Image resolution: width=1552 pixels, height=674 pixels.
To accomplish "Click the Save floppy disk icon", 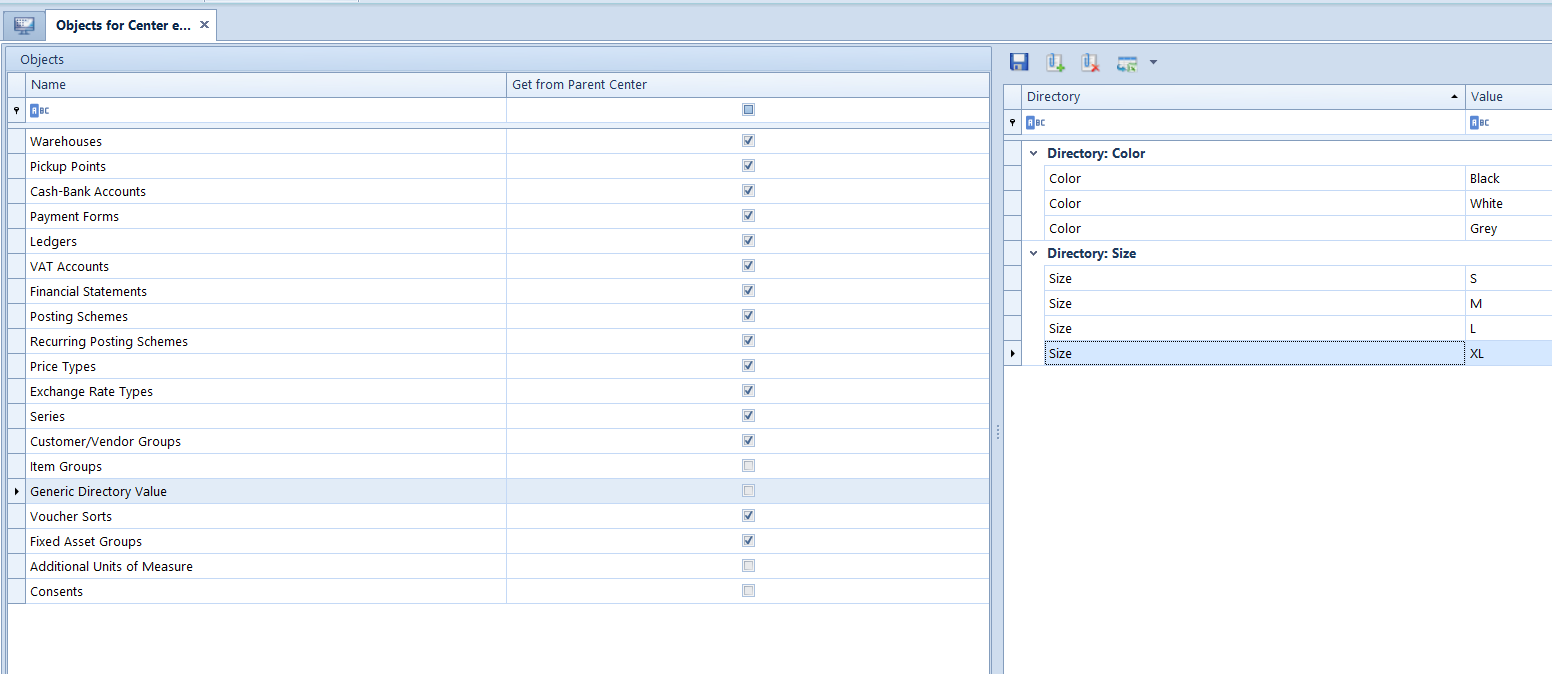I will pos(1019,63).
